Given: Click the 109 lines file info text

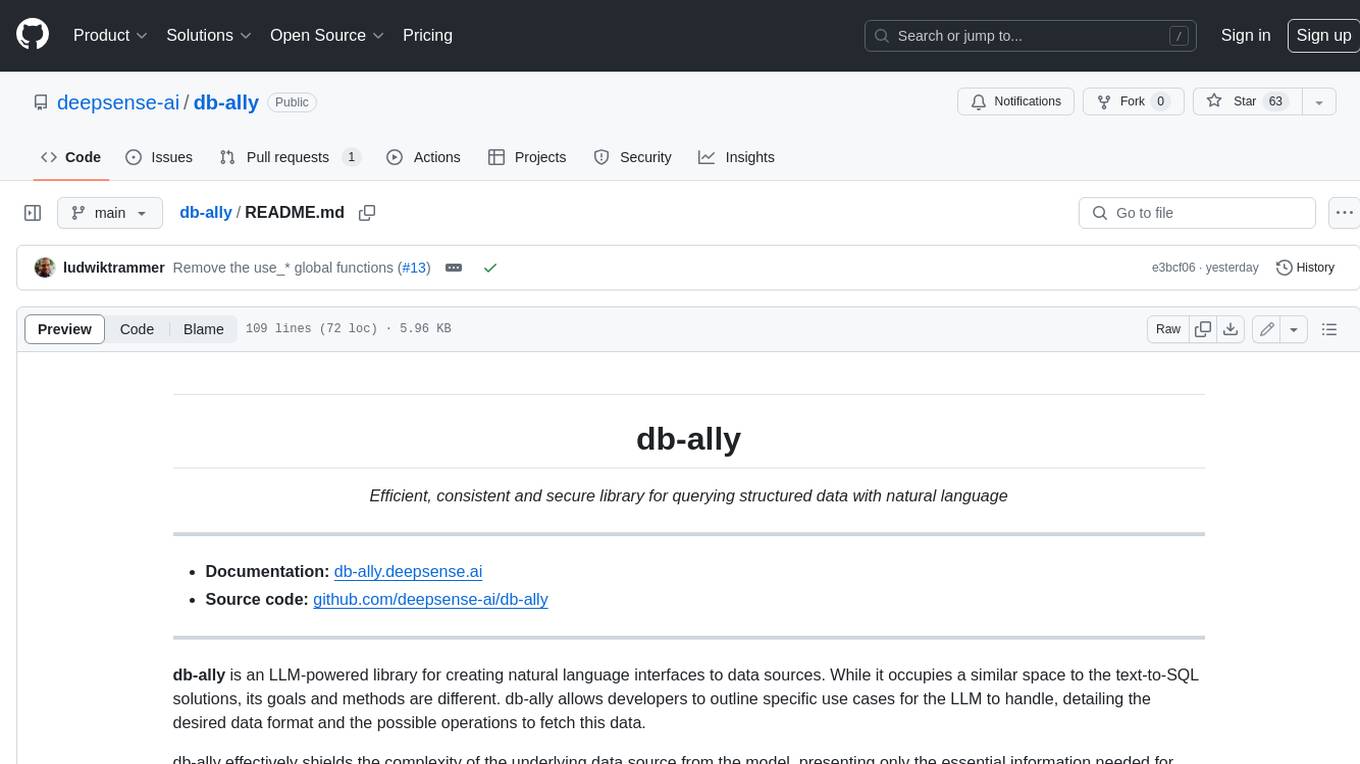Looking at the screenshot, I should pyautogui.click(x=348, y=328).
